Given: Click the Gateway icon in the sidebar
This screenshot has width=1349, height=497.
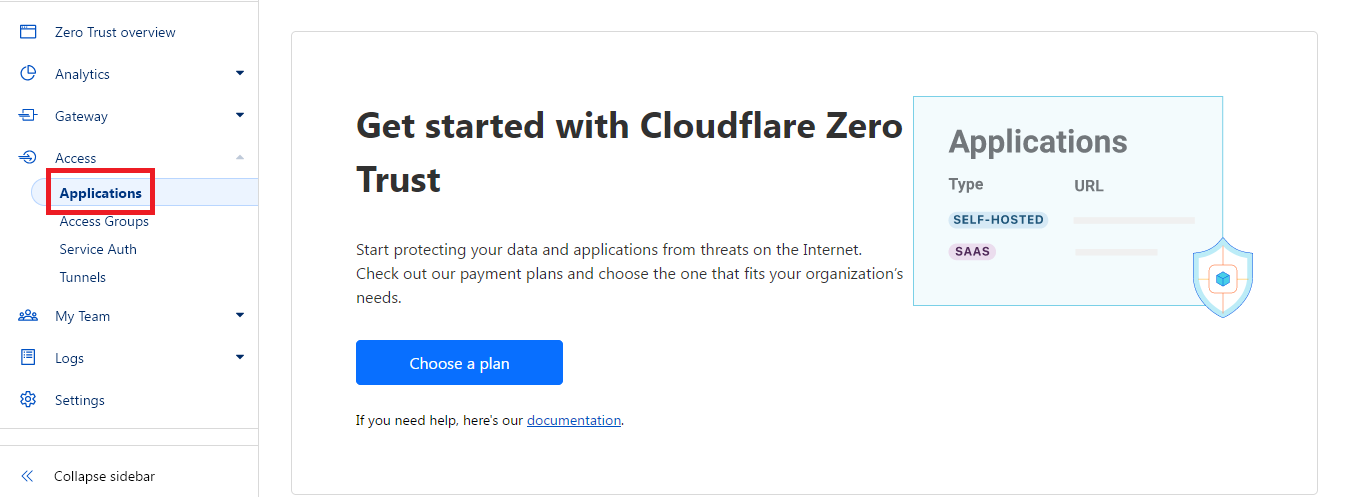Looking at the screenshot, I should click(28, 116).
